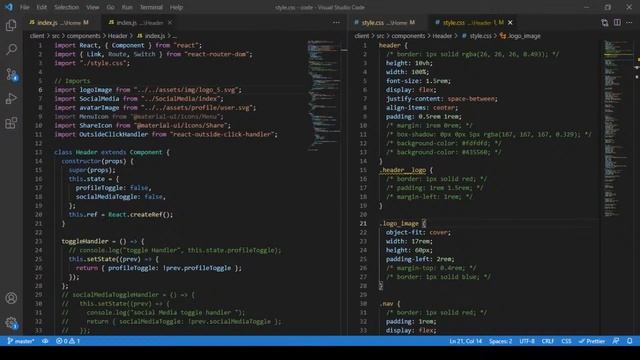Open the Search view in the activity bar

click(11, 49)
